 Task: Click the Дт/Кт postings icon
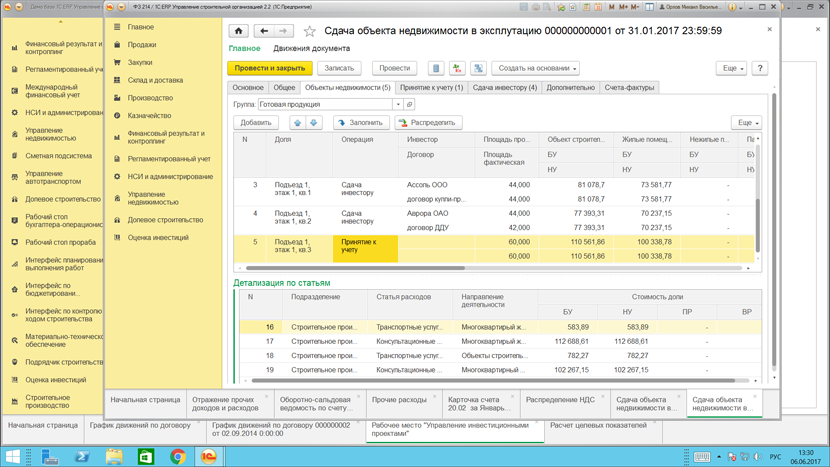(457, 68)
